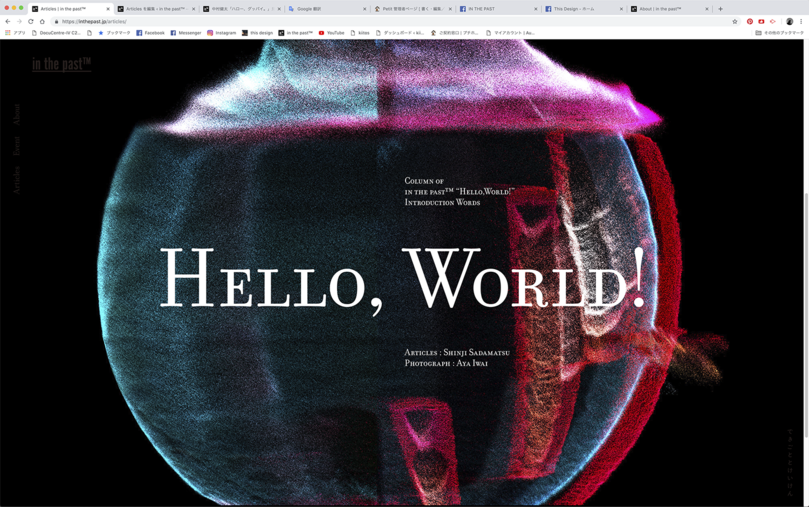Image resolution: width=809 pixels, height=507 pixels.
Task: Open a new tab with plus button
Action: [720, 9]
